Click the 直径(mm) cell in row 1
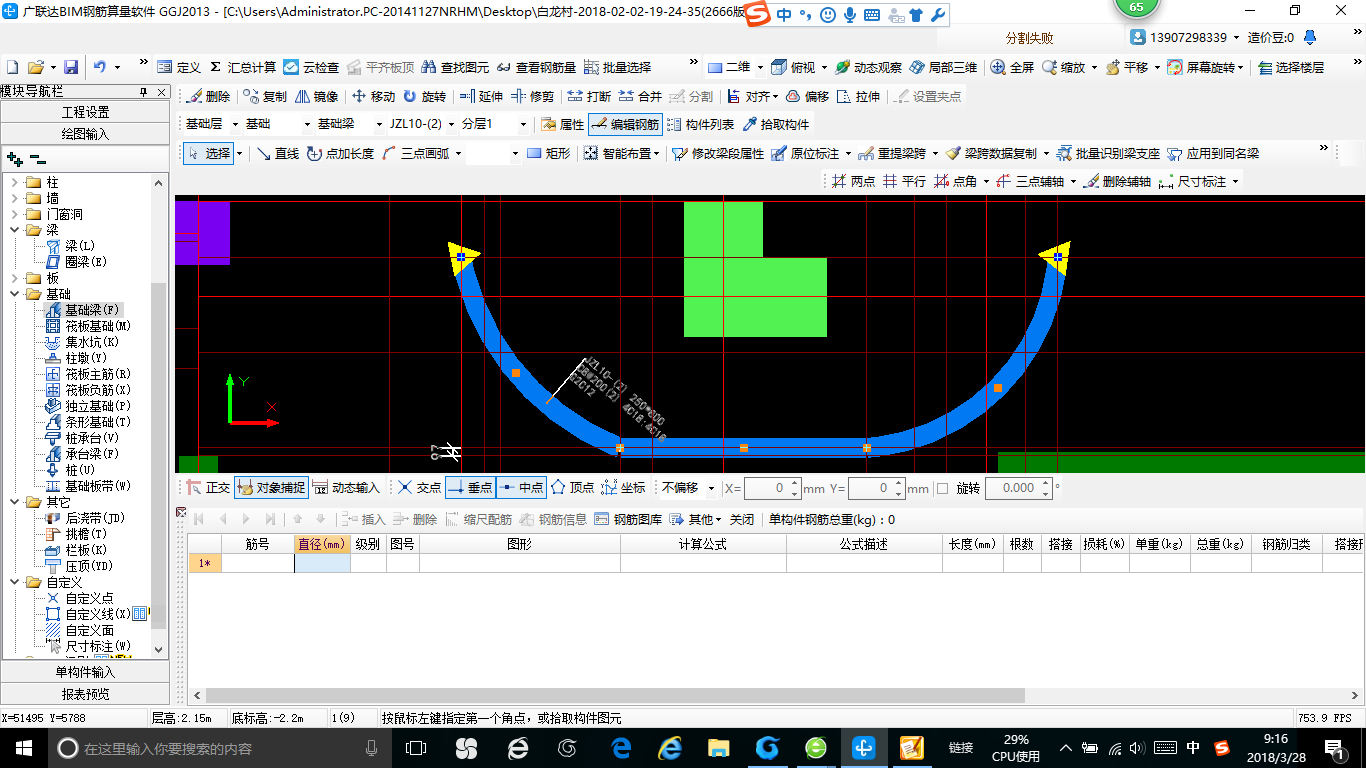1366x768 pixels. [x=321, y=563]
